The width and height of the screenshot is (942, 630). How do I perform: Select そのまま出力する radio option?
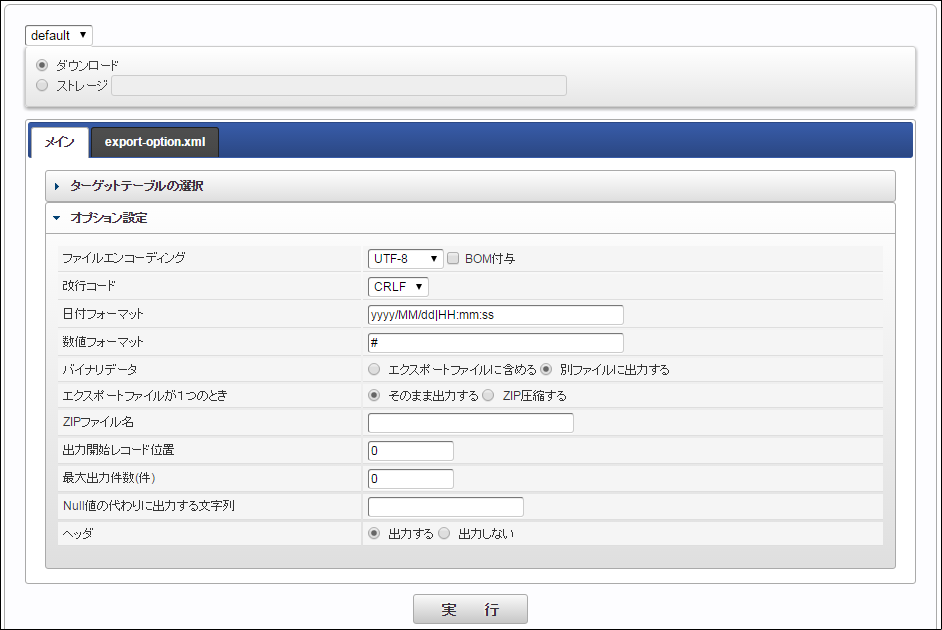[374, 395]
